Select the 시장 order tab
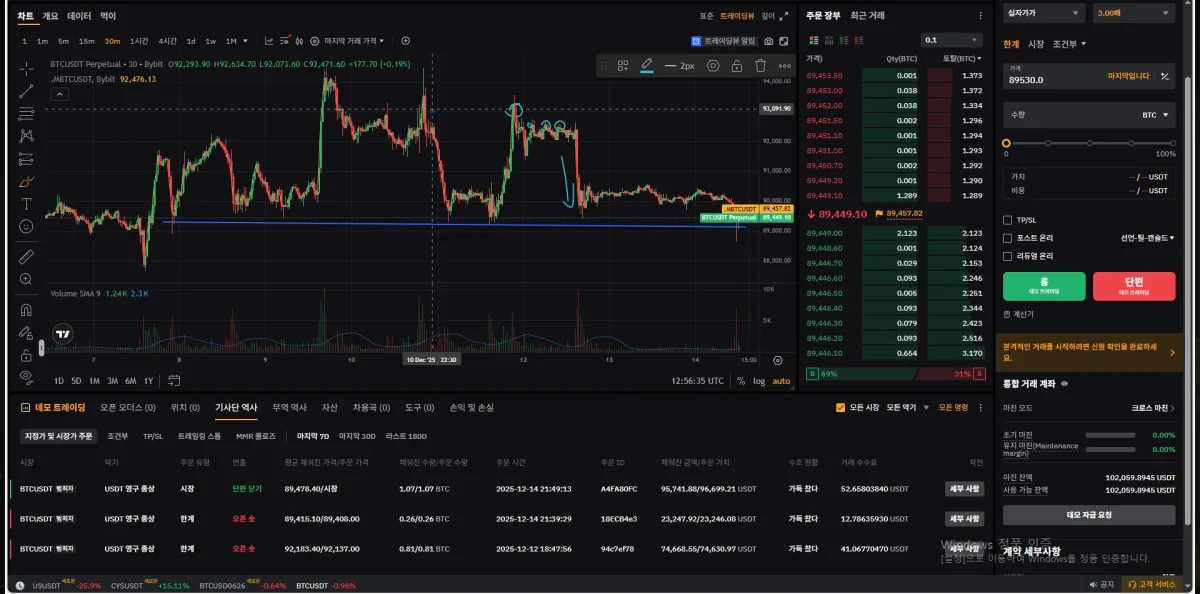The height and width of the screenshot is (594, 1200). click(x=1036, y=44)
